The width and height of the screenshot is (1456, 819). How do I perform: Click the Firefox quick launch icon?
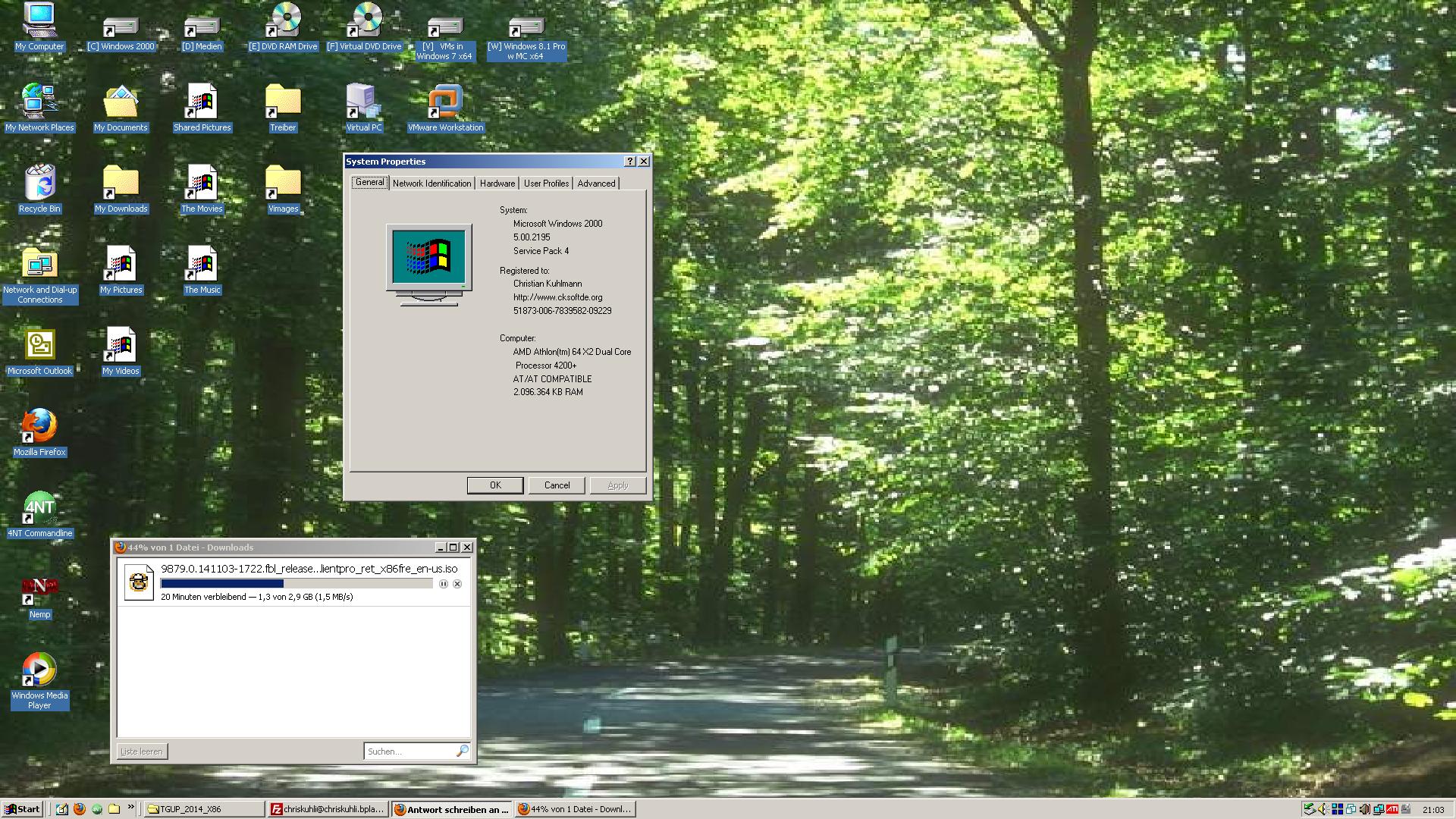click(x=80, y=809)
